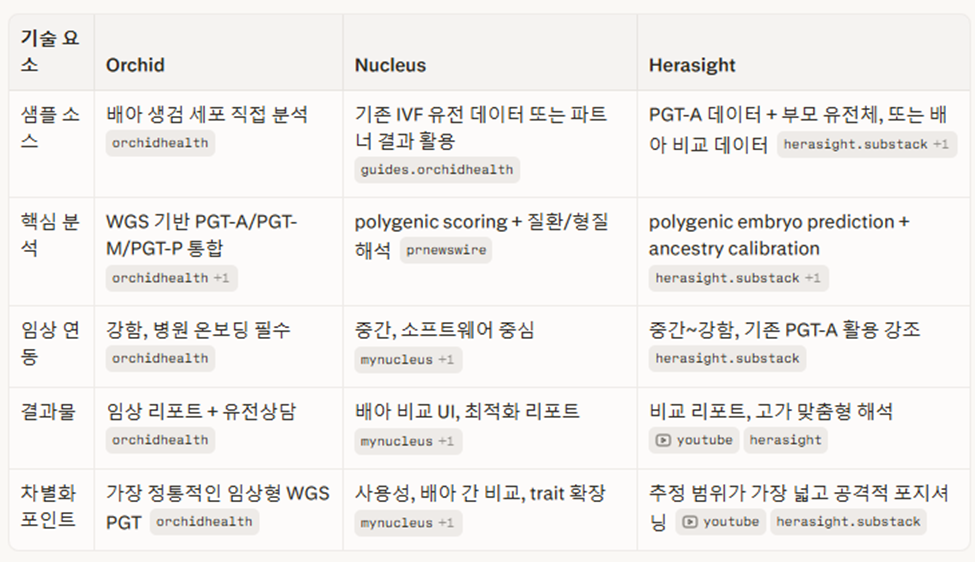Viewport: 975px width, 562px height.
Task: Click the youtube chip in 차별화 포인트 row
Action: click(721, 522)
